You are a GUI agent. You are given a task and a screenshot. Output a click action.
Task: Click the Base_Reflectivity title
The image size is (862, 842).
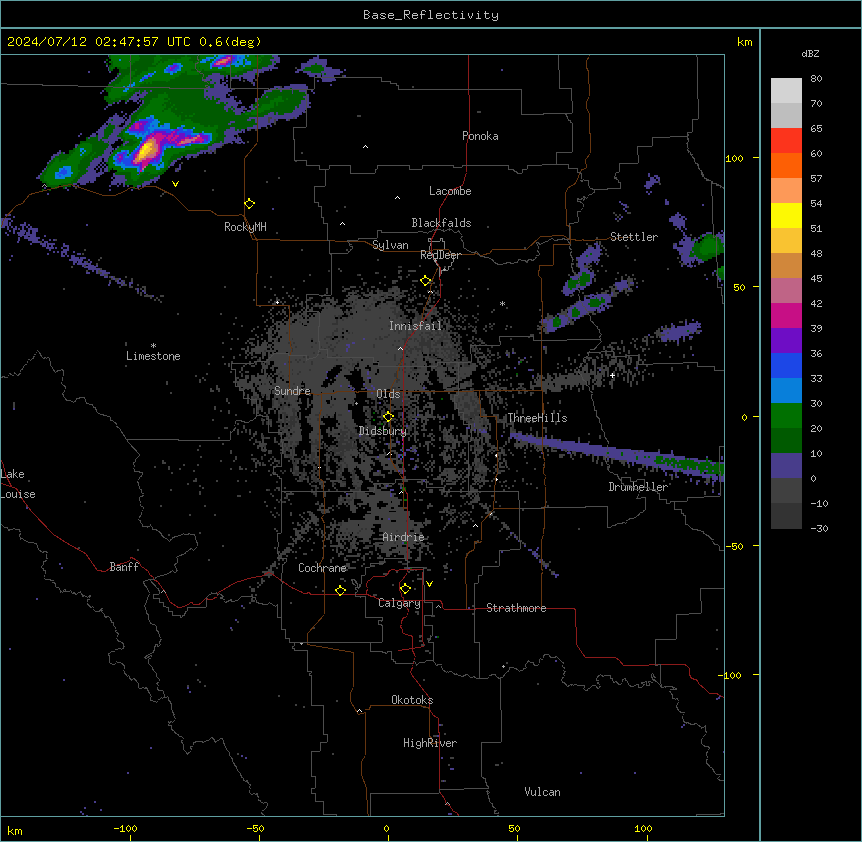431,15
